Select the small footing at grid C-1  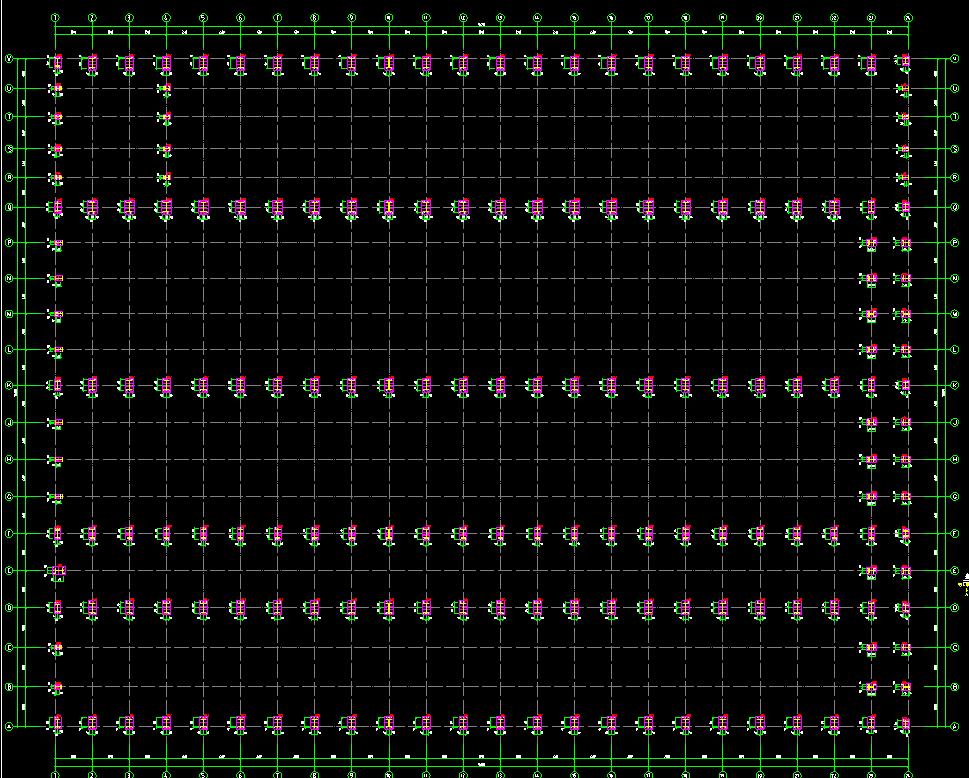pyautogui.click(x=56, y=648)
